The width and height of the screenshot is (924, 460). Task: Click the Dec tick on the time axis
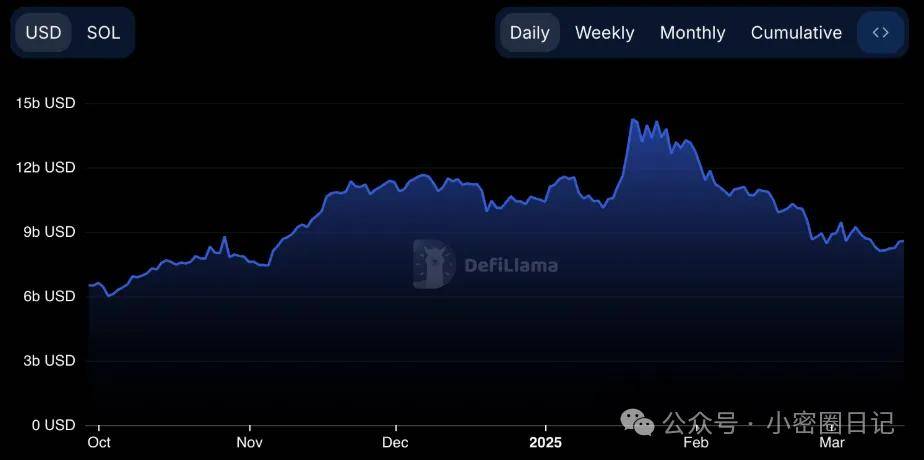click(x=395, y=442)
